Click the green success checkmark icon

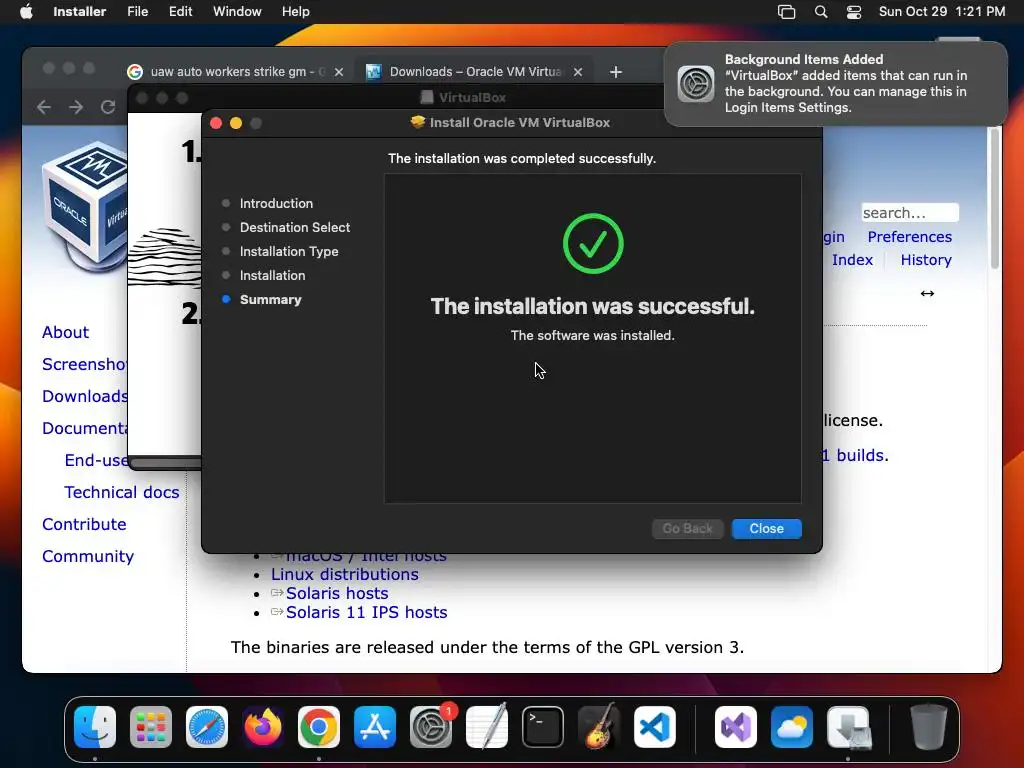point(593,244)
